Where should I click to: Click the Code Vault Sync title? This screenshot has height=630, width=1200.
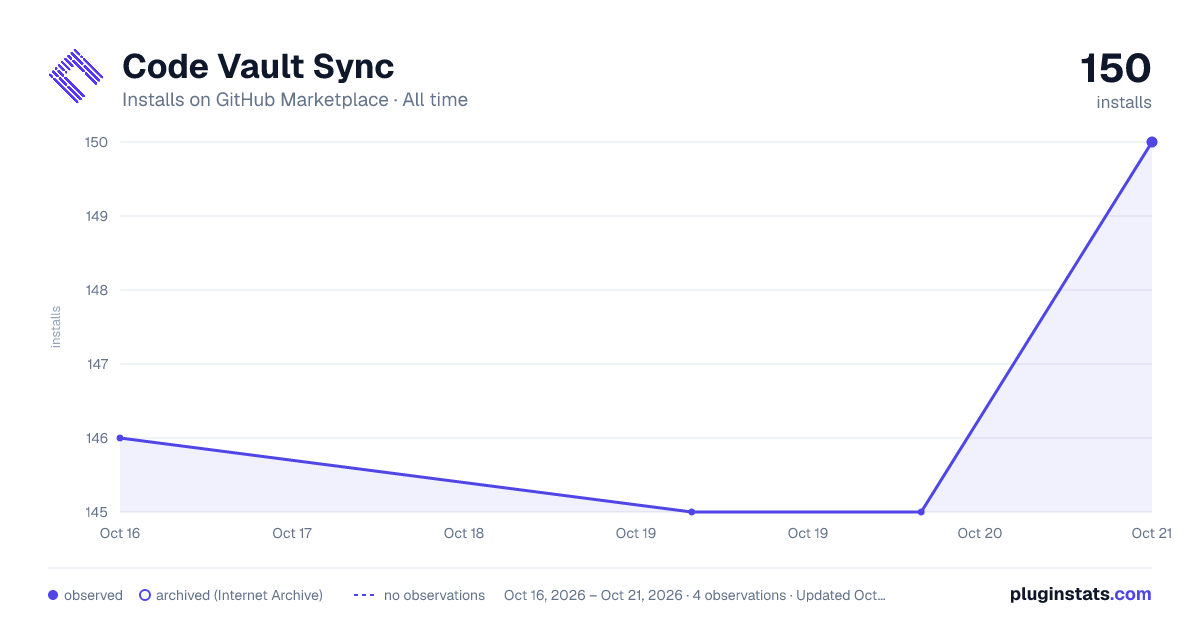click(x=258, y=67)
